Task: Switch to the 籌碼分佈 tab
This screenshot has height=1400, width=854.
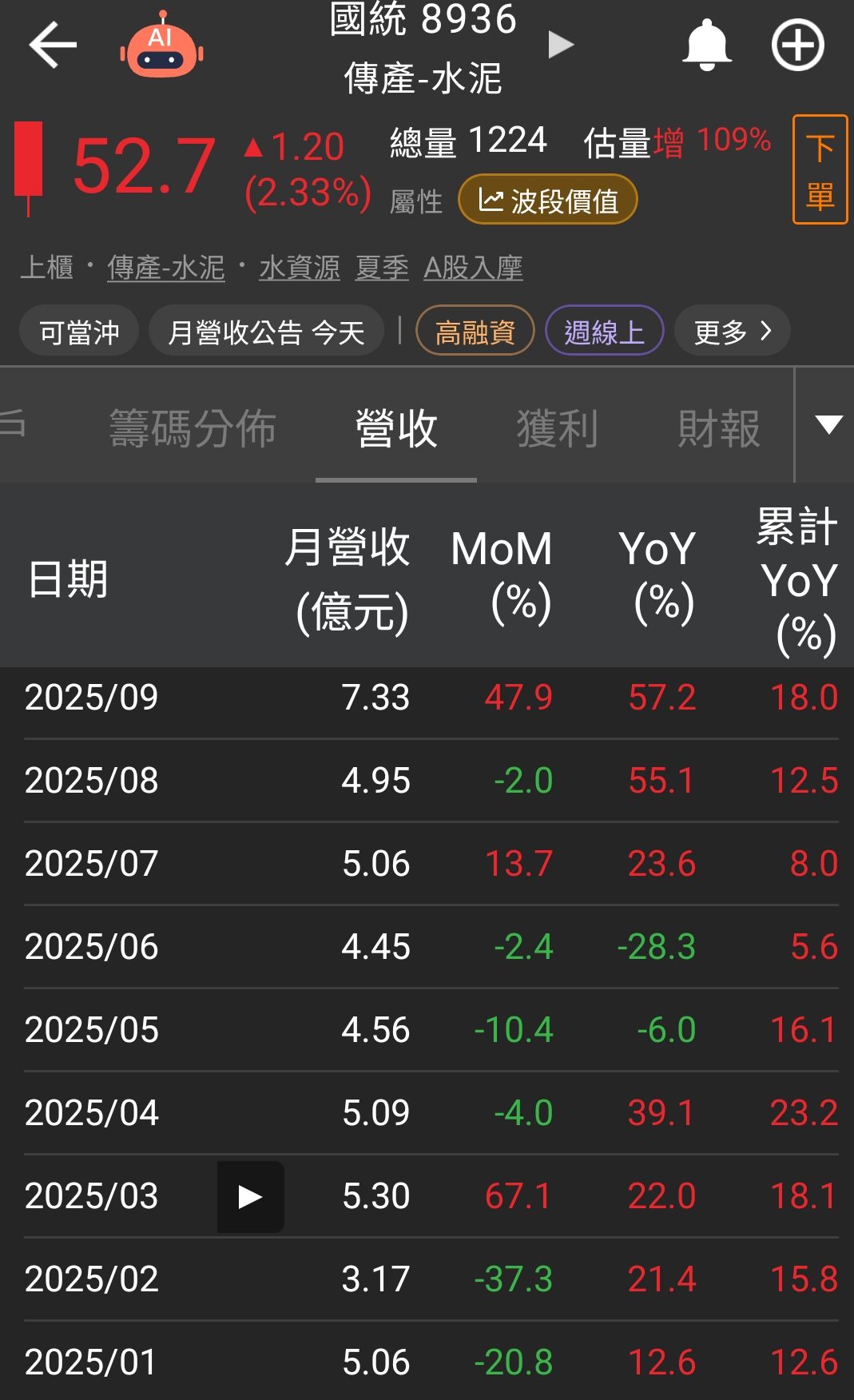Action: (193, 428)
